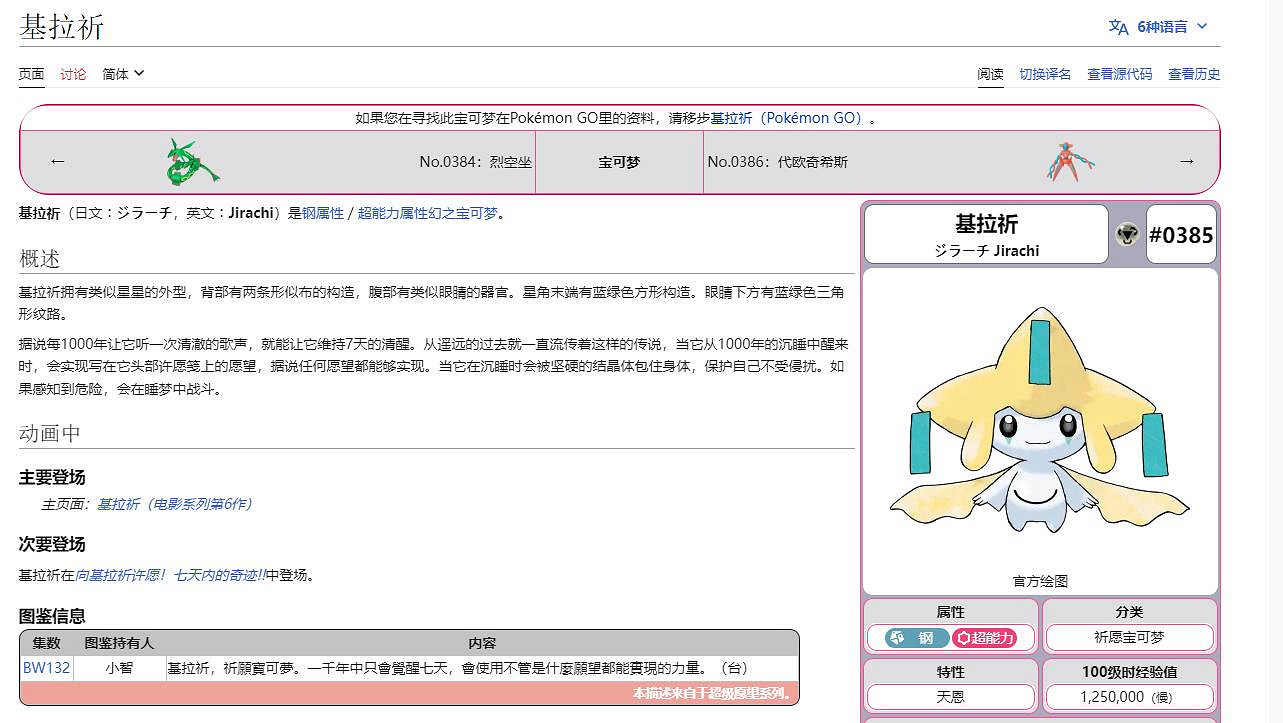Screen dimensions: 1283x723
Task: Select the Steel type badge in the infobox
Action: point(918,636)
